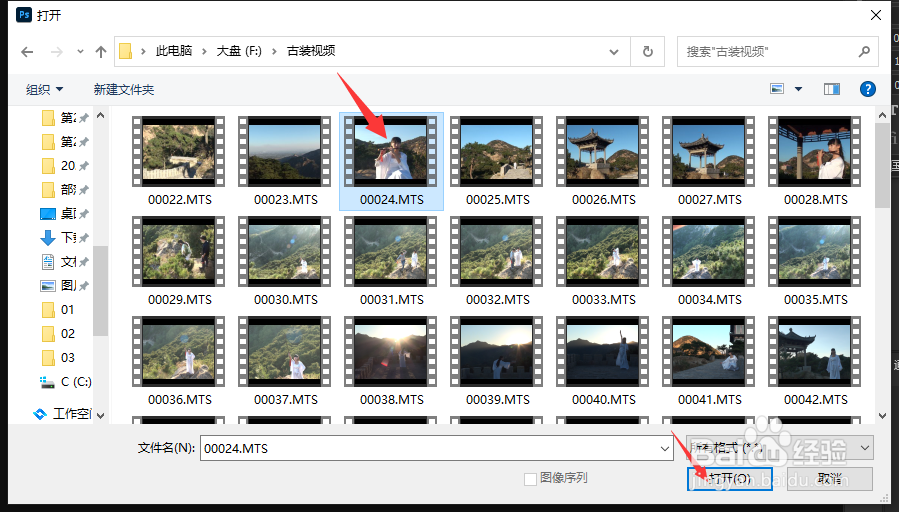This screenshot has height=512, width=899.
Task: Expand the address bar history dropdown
Action: click(614, 52)
